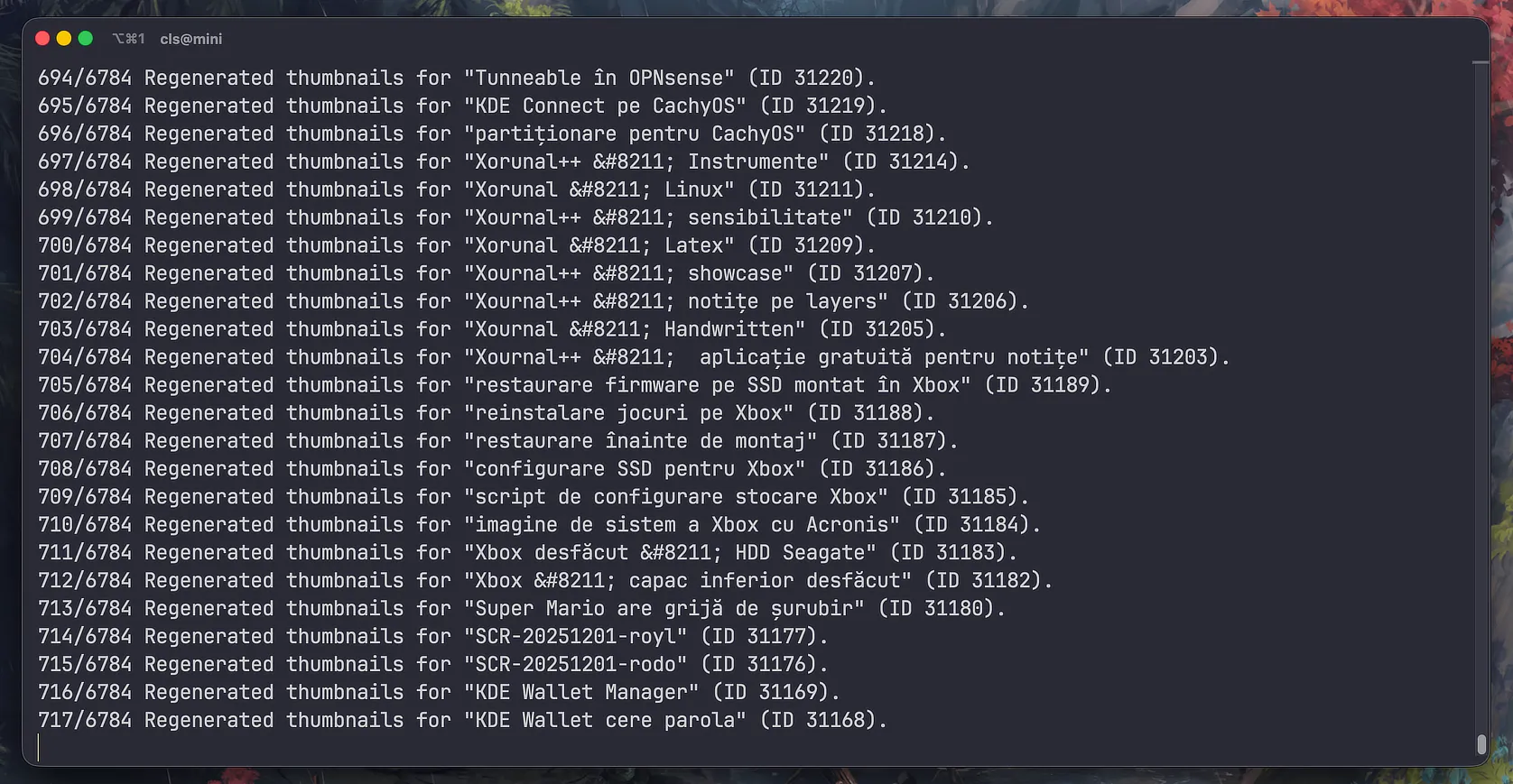This screenshot has height=784, width=1513.
Task: Close the terminal window with red button
Action: click(42, 39)
